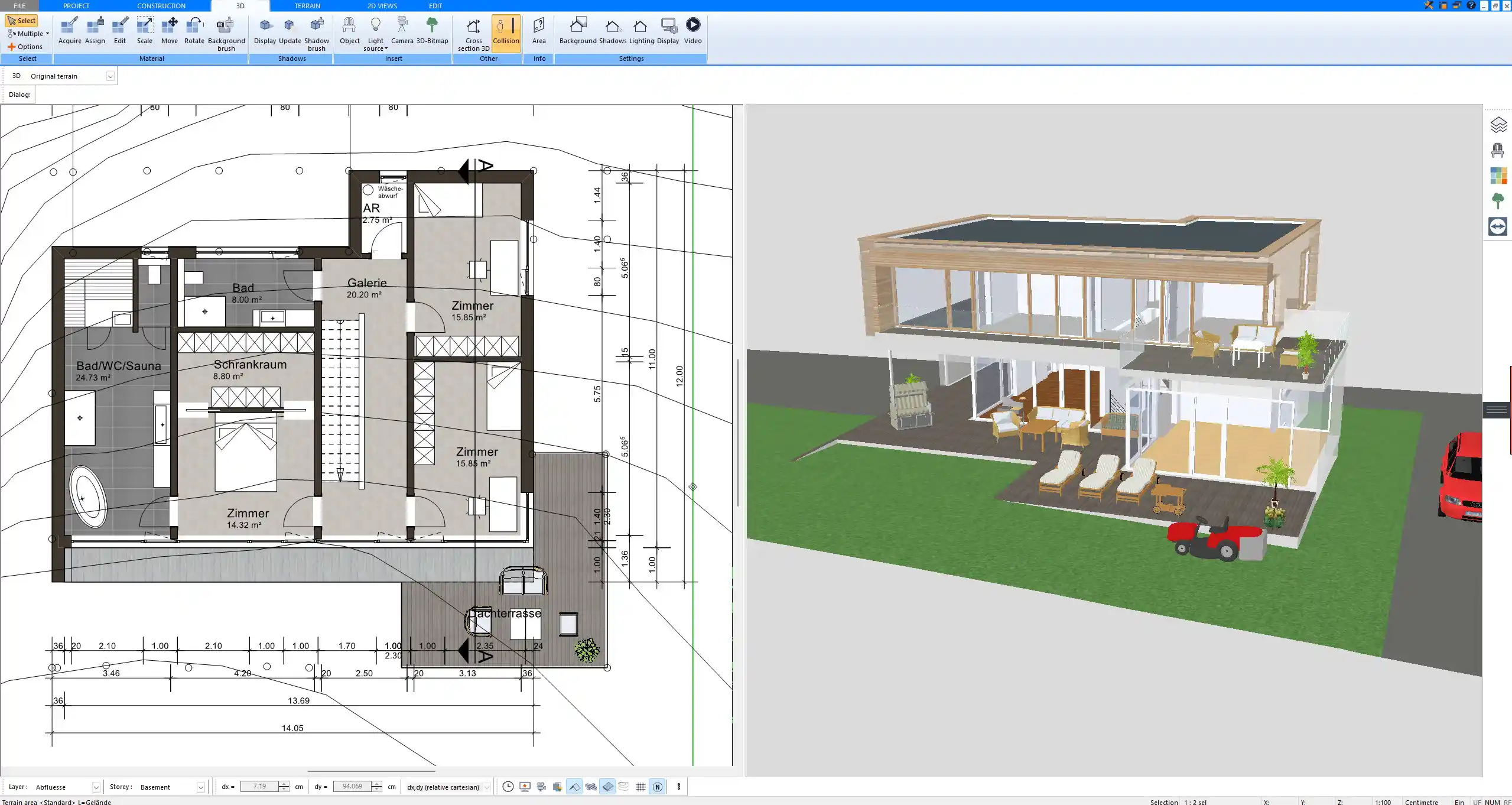Open the Layer dropdown showing Abfluesse

[95, 787]
